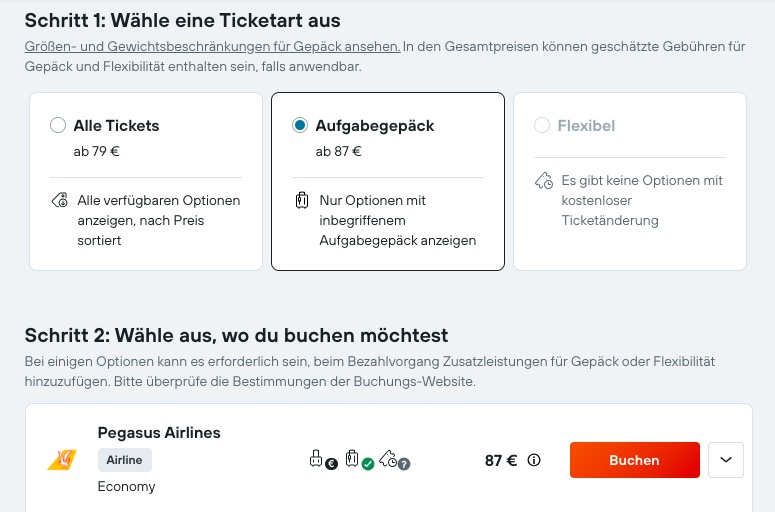The image size is (775, 512).
Task: Click the Economy cabin class label
Action: tap(127, 486)
